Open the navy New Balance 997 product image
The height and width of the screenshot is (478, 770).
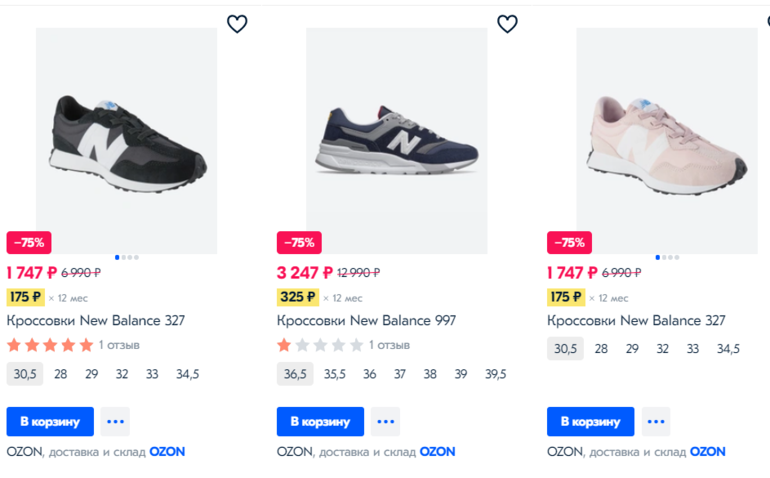[396, 140]
